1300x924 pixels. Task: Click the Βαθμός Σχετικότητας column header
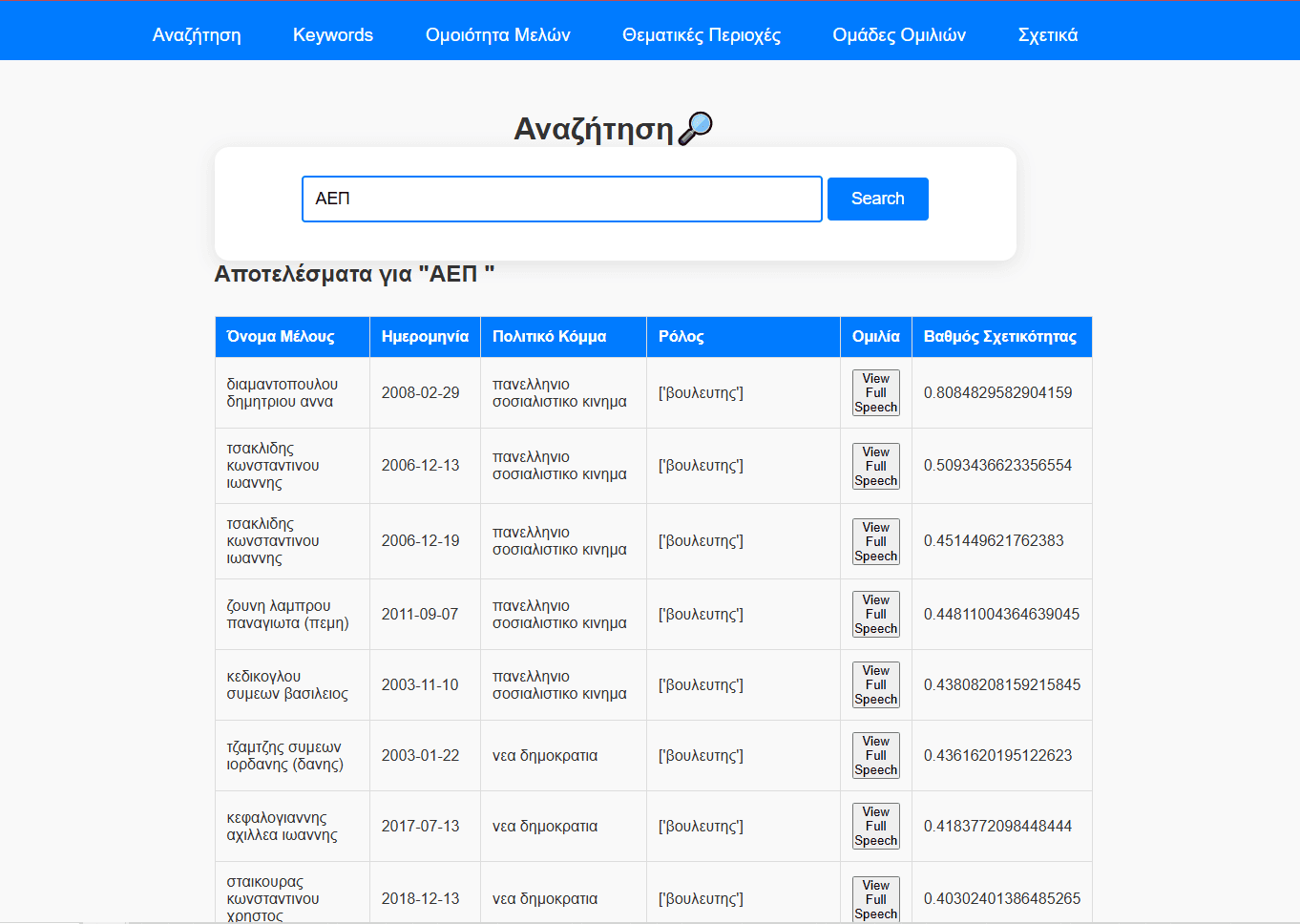tap(1000, 337)
